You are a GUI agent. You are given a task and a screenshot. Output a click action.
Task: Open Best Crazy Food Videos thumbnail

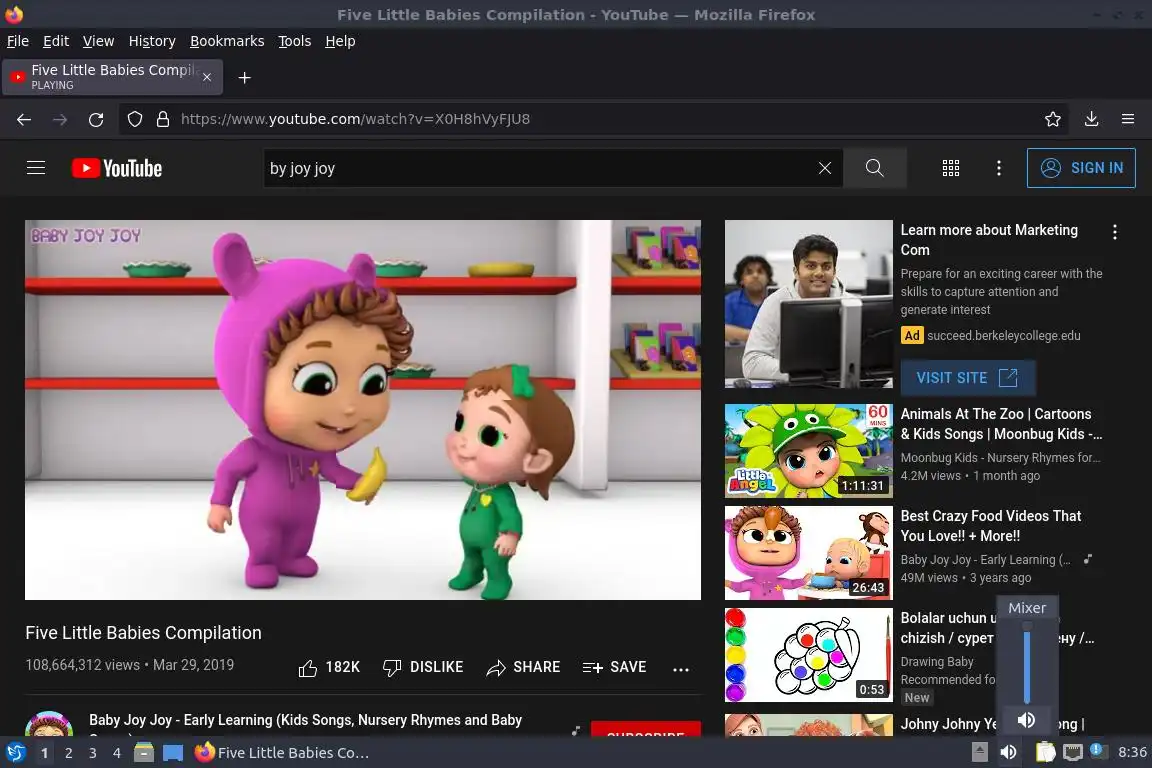(x=808, y=553)
